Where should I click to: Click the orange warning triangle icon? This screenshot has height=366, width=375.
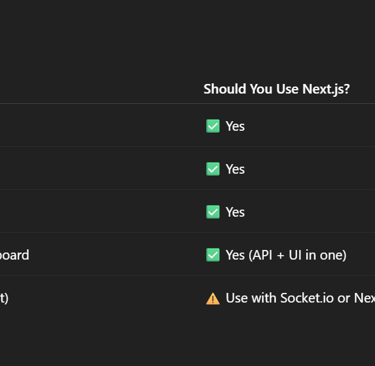tap(213, 299)
